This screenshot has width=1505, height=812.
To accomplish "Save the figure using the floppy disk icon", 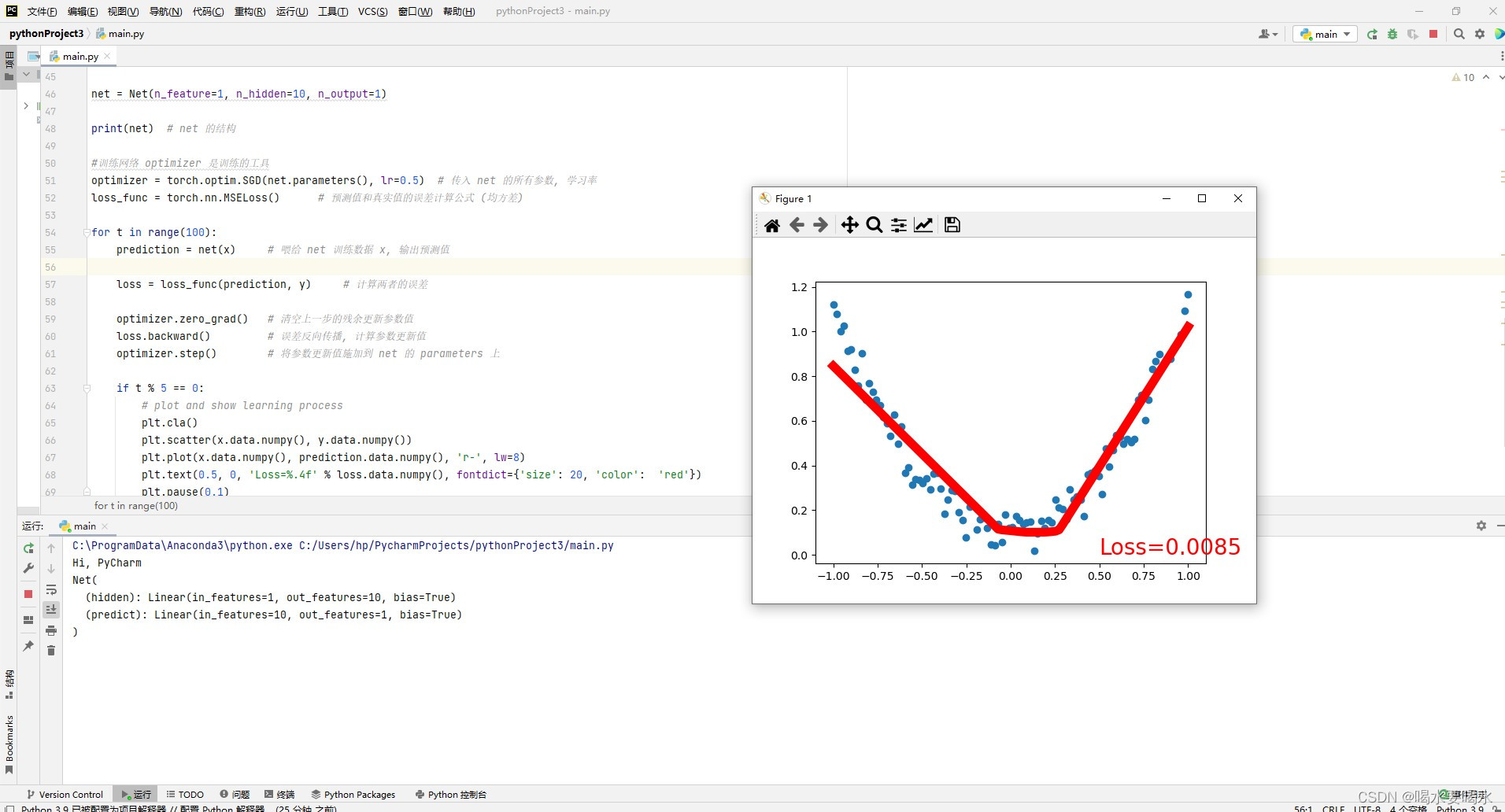I will coord(952,225).
